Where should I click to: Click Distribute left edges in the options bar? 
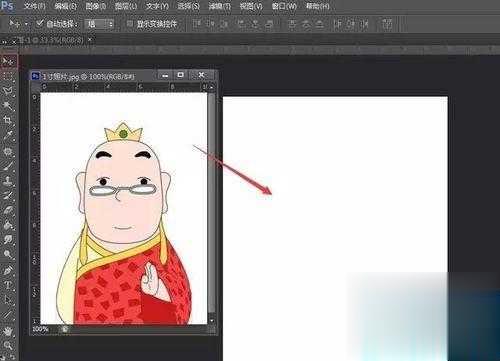click(x=337, y=23)
